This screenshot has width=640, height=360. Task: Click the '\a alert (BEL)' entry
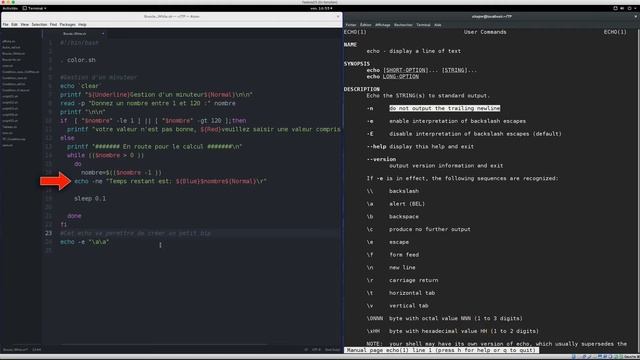[396, 204]
